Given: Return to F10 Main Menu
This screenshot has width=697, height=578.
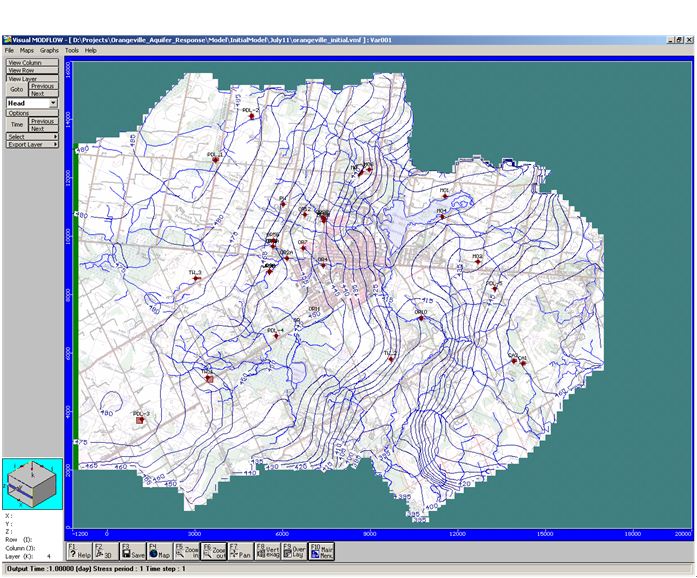Looking at the screenshot, I should point(321,551).
